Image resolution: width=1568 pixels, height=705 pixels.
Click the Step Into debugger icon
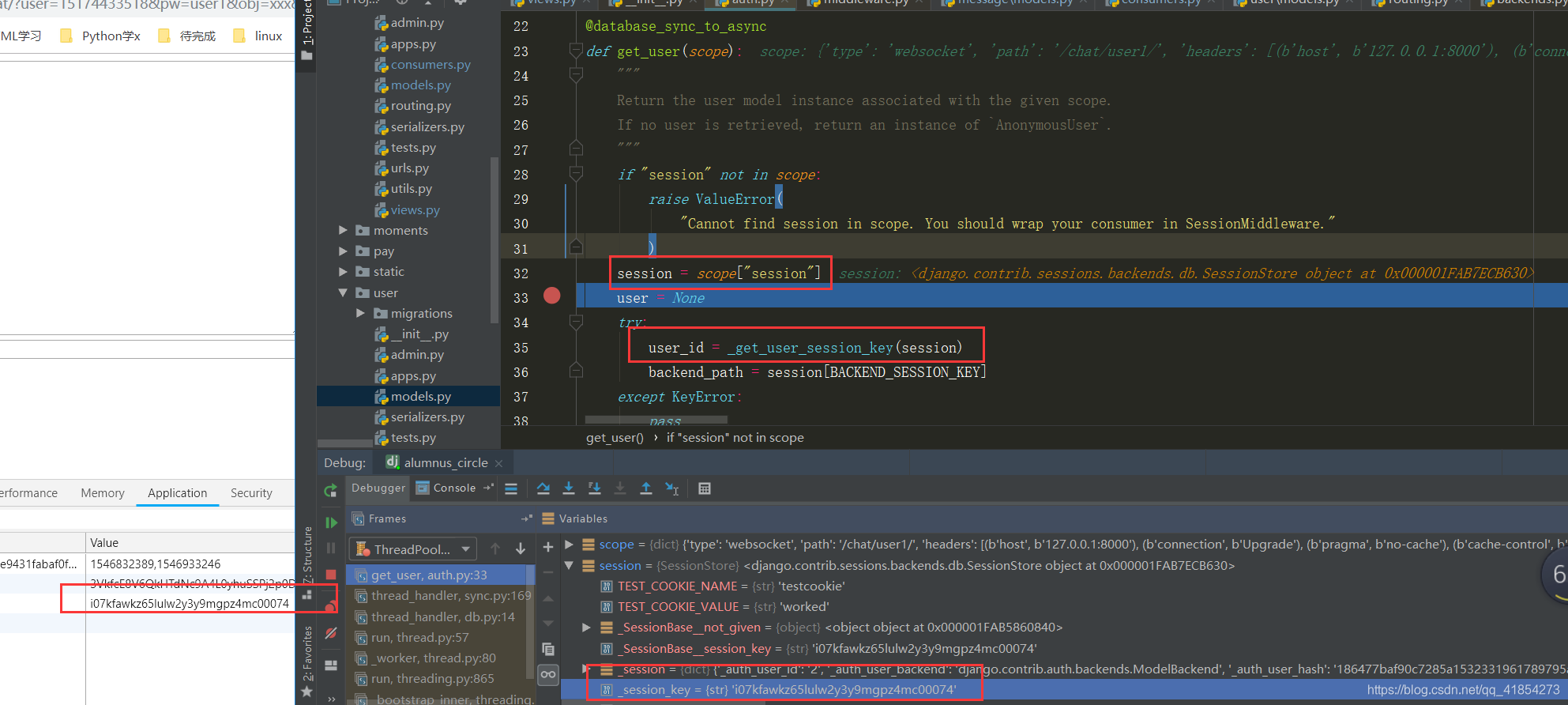[x=569, y=488]
